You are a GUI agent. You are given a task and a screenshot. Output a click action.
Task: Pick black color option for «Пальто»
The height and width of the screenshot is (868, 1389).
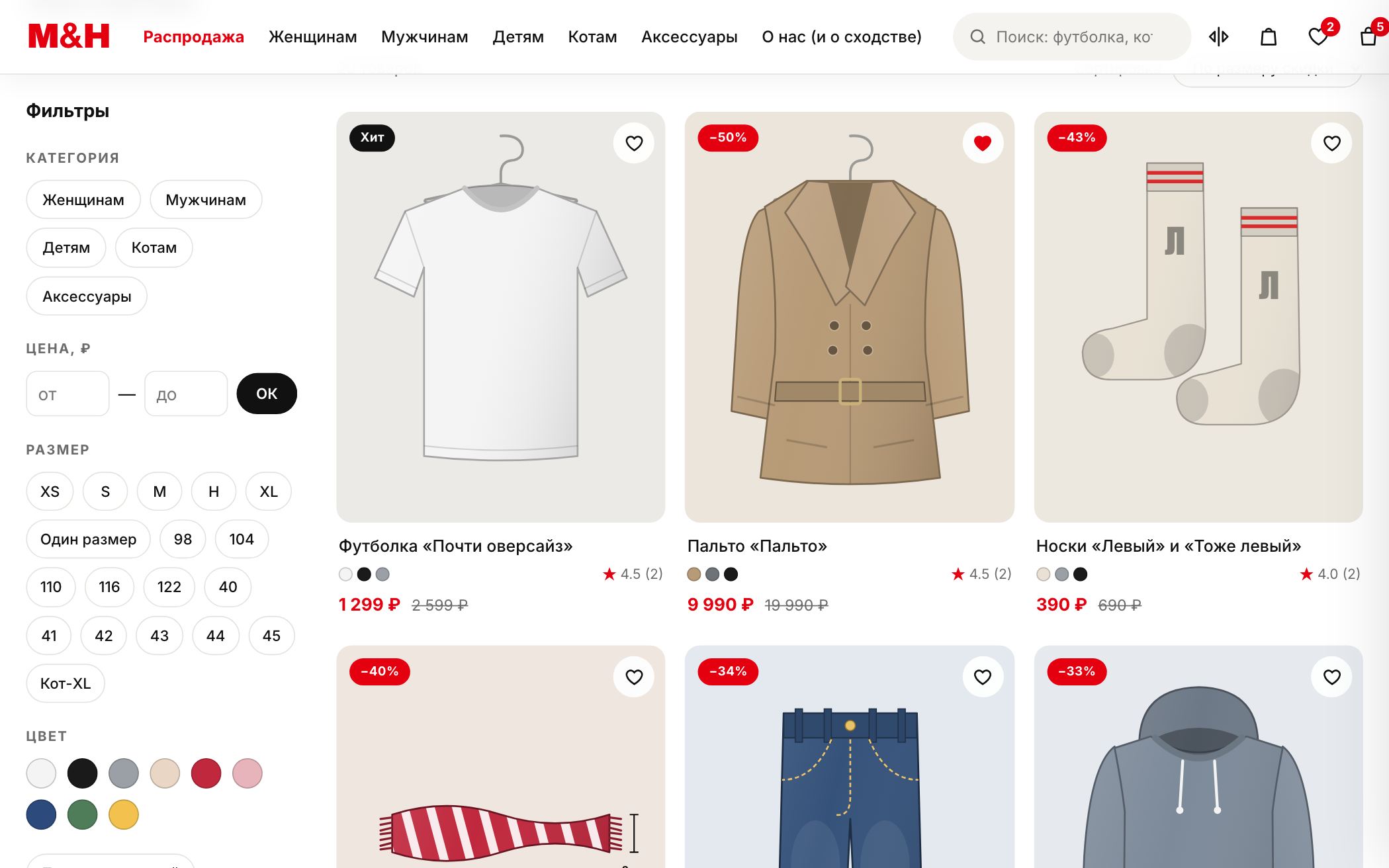pyautogui.click(x=731, y=574)
